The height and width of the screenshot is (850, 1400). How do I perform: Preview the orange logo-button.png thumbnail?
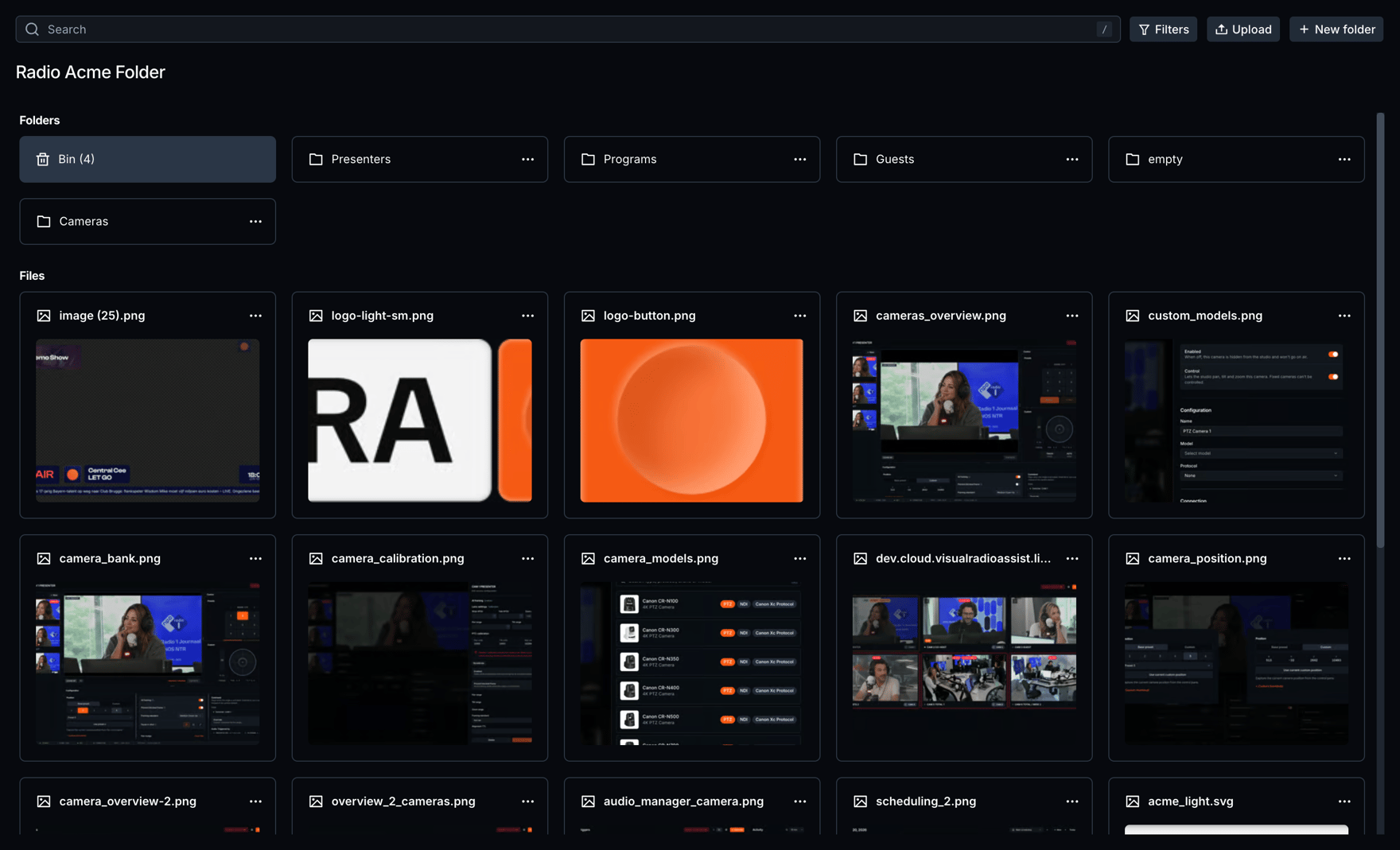click(x=692, y=421)
